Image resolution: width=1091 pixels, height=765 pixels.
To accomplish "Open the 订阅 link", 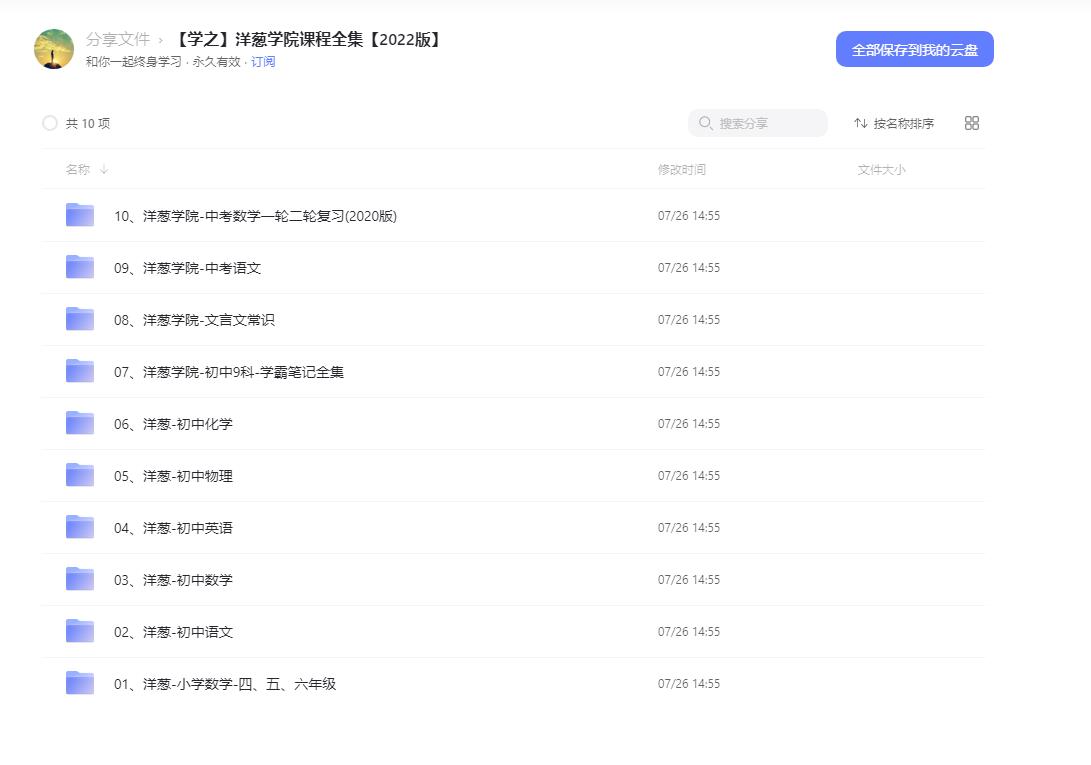I will pyautogui.click(x=263, y=62).
